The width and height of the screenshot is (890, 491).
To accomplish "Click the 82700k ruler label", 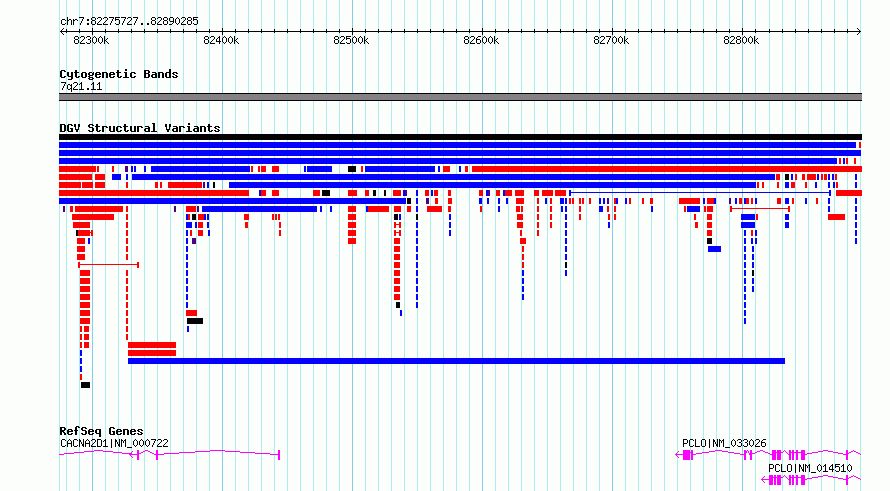I will tap(611, 40).
